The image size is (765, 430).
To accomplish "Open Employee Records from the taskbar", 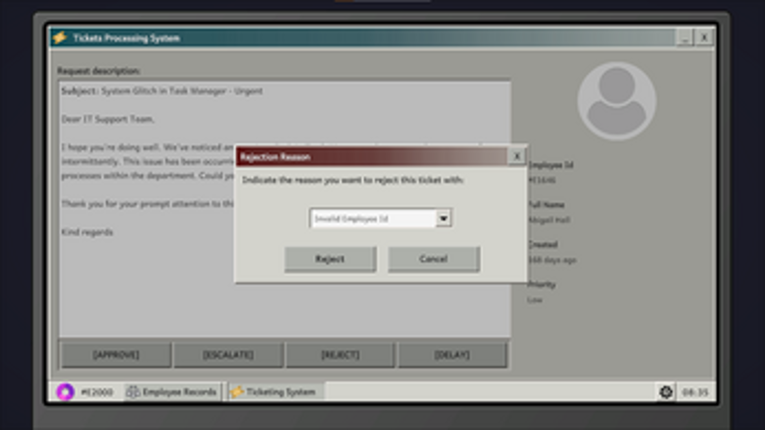I will coord(172,392).
